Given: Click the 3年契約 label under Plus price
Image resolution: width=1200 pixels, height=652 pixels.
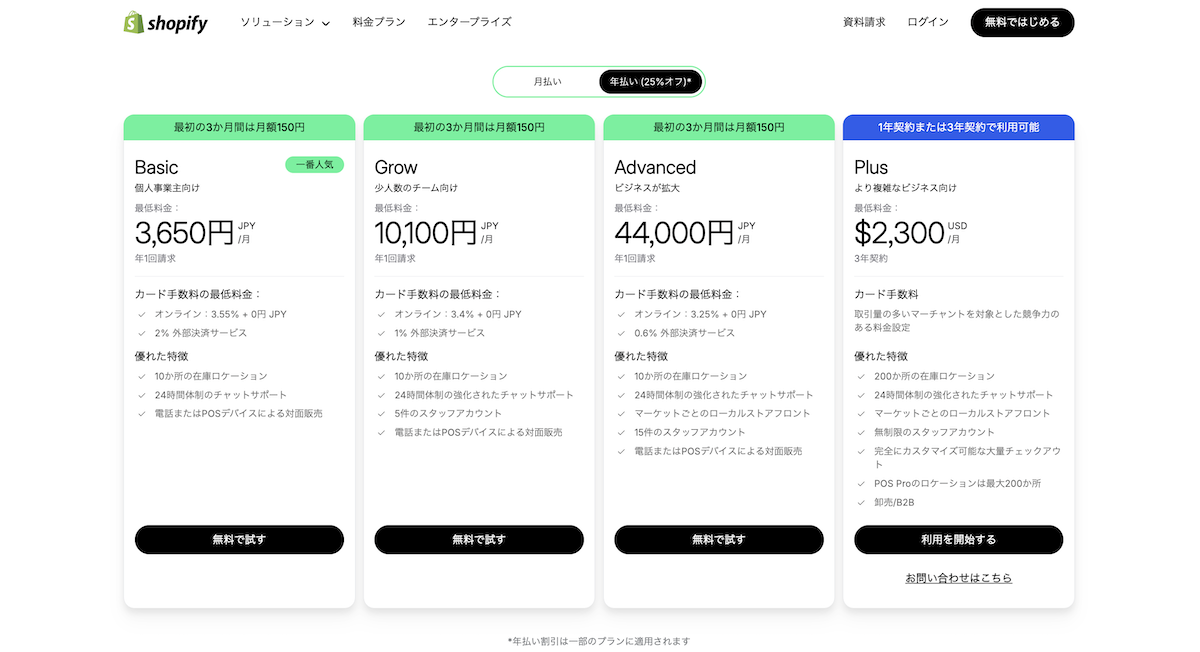Looking at the screenshot, I should 872,259.
